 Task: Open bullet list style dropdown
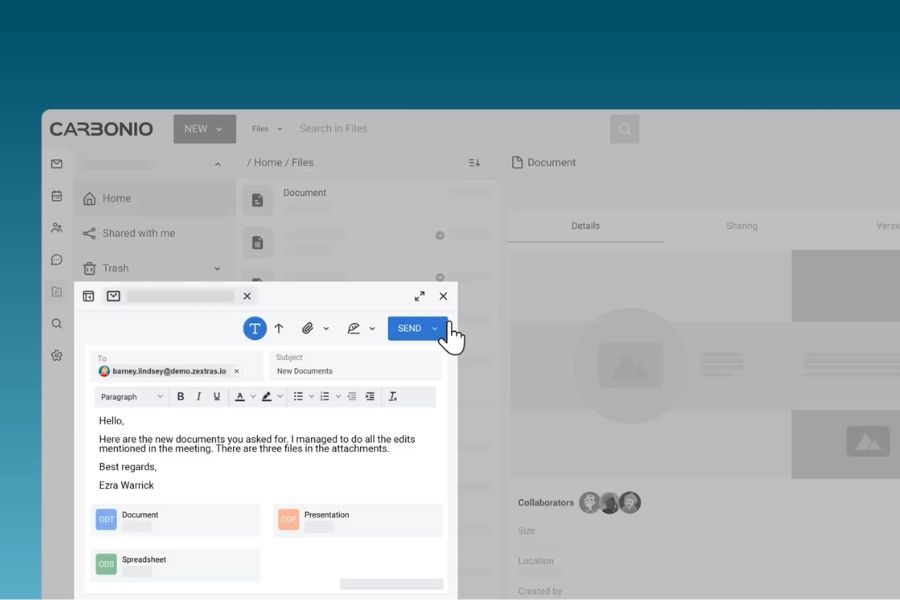click(x=312, y=397)
